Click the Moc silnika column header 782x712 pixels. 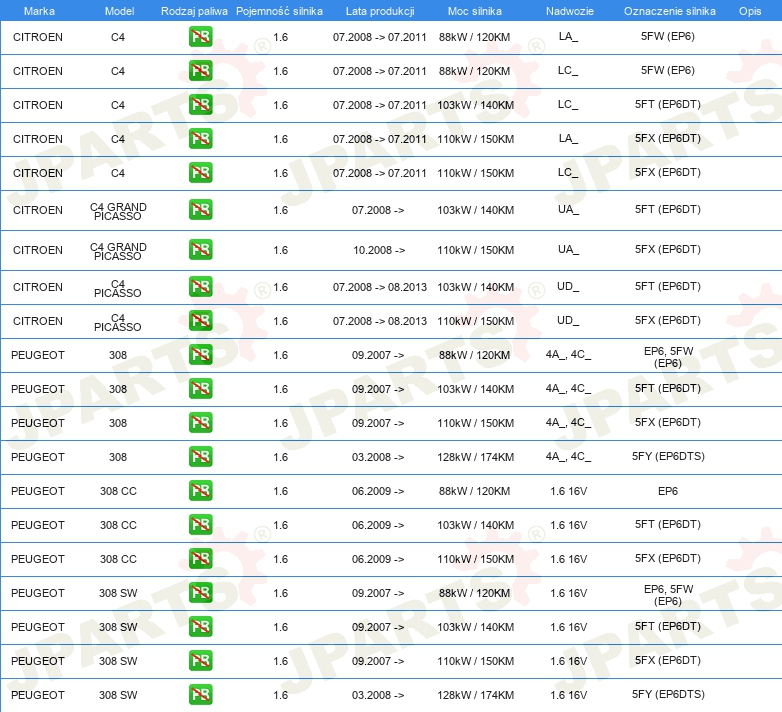click(x=475, y=11)
